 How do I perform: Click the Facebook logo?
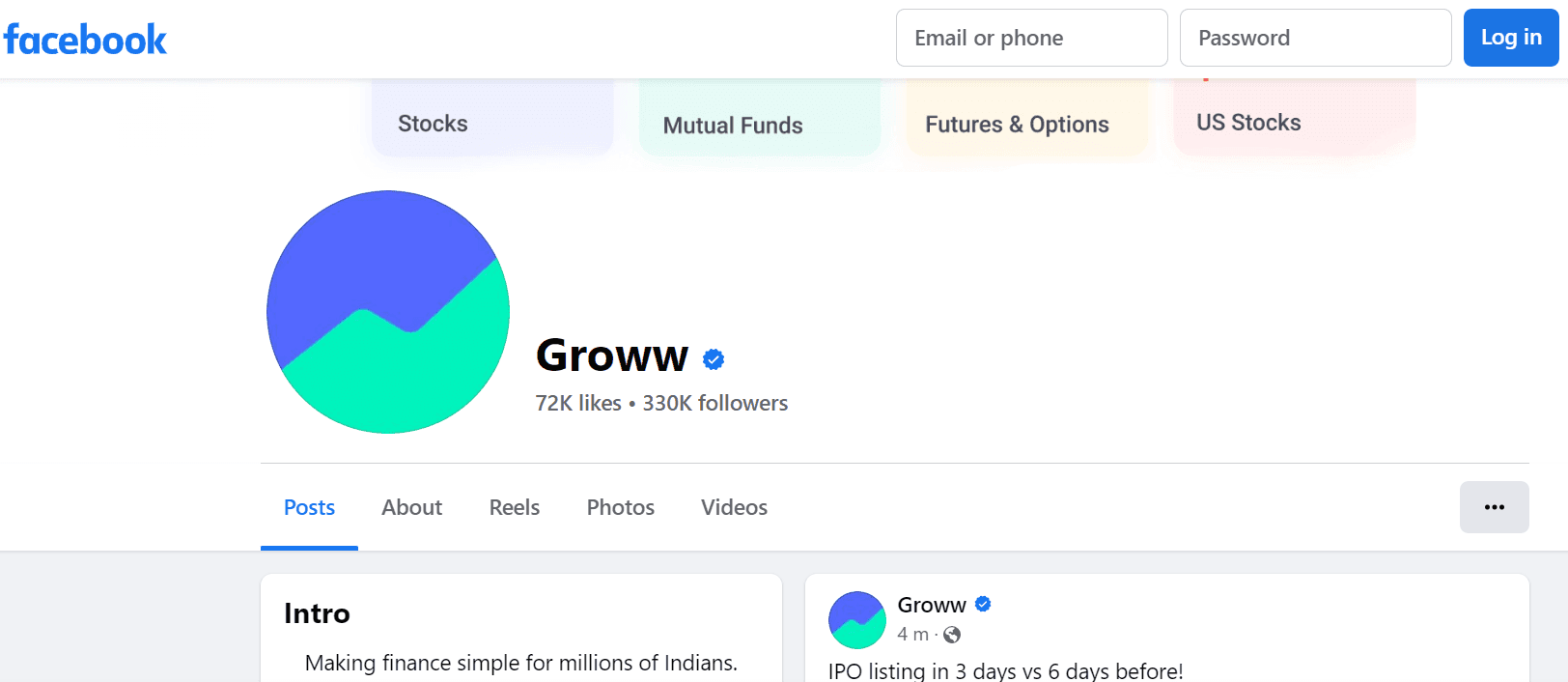[x=85, y=39]
